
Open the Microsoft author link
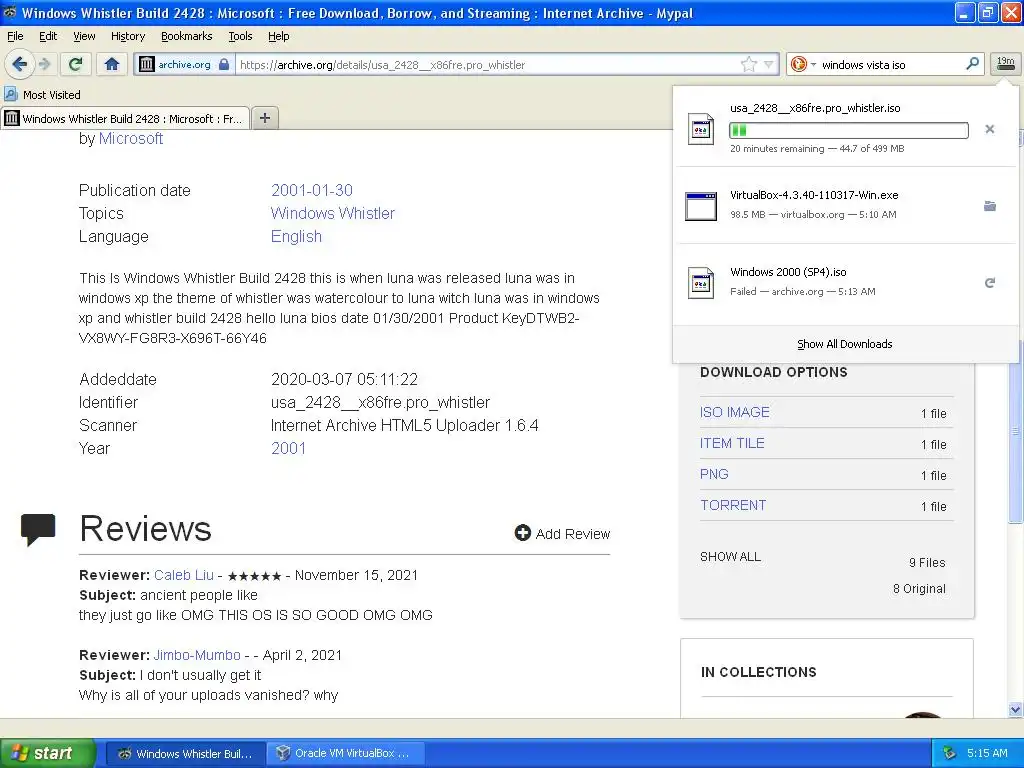(x=131, y=138)
